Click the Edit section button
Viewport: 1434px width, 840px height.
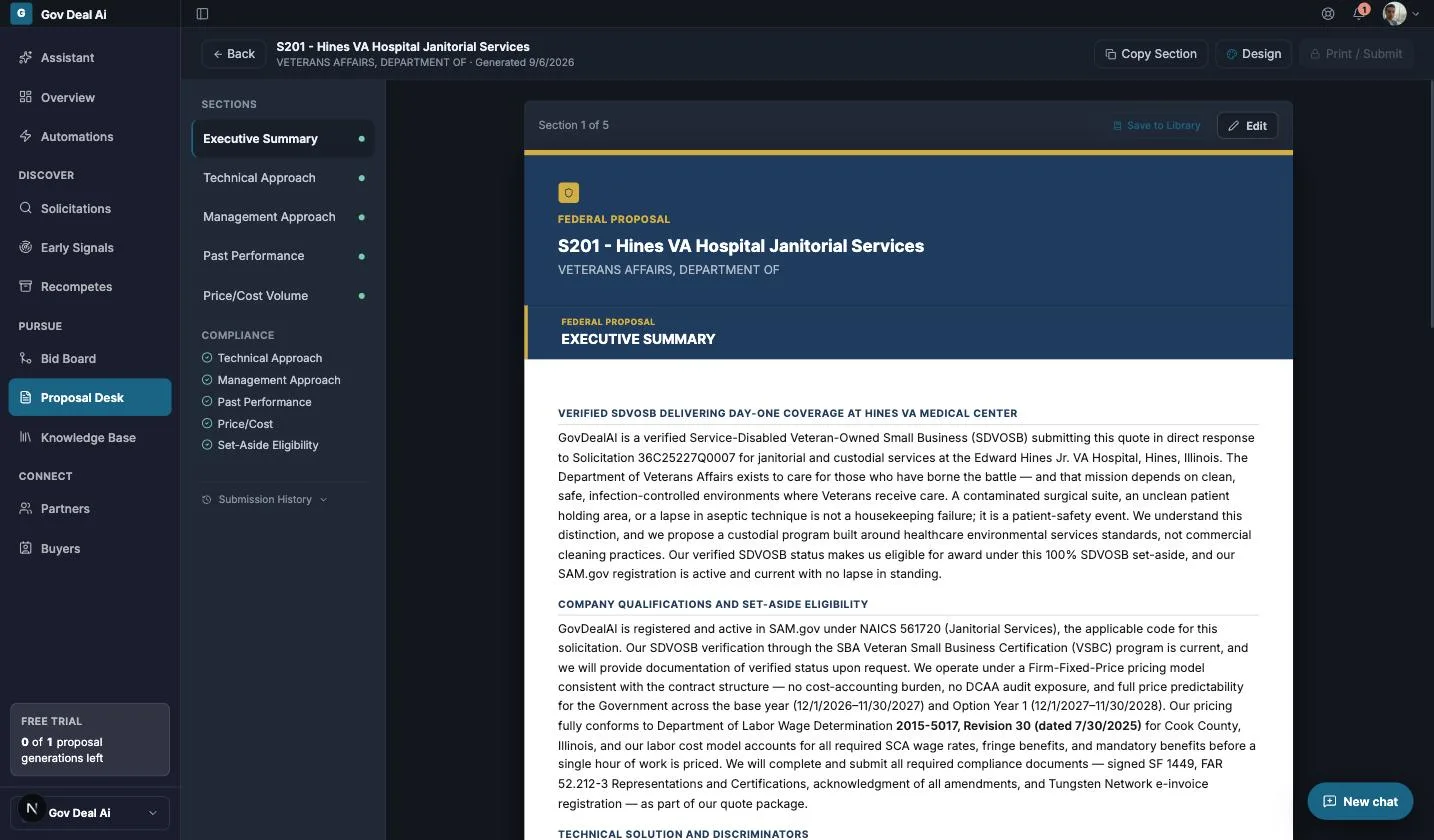1247,126
